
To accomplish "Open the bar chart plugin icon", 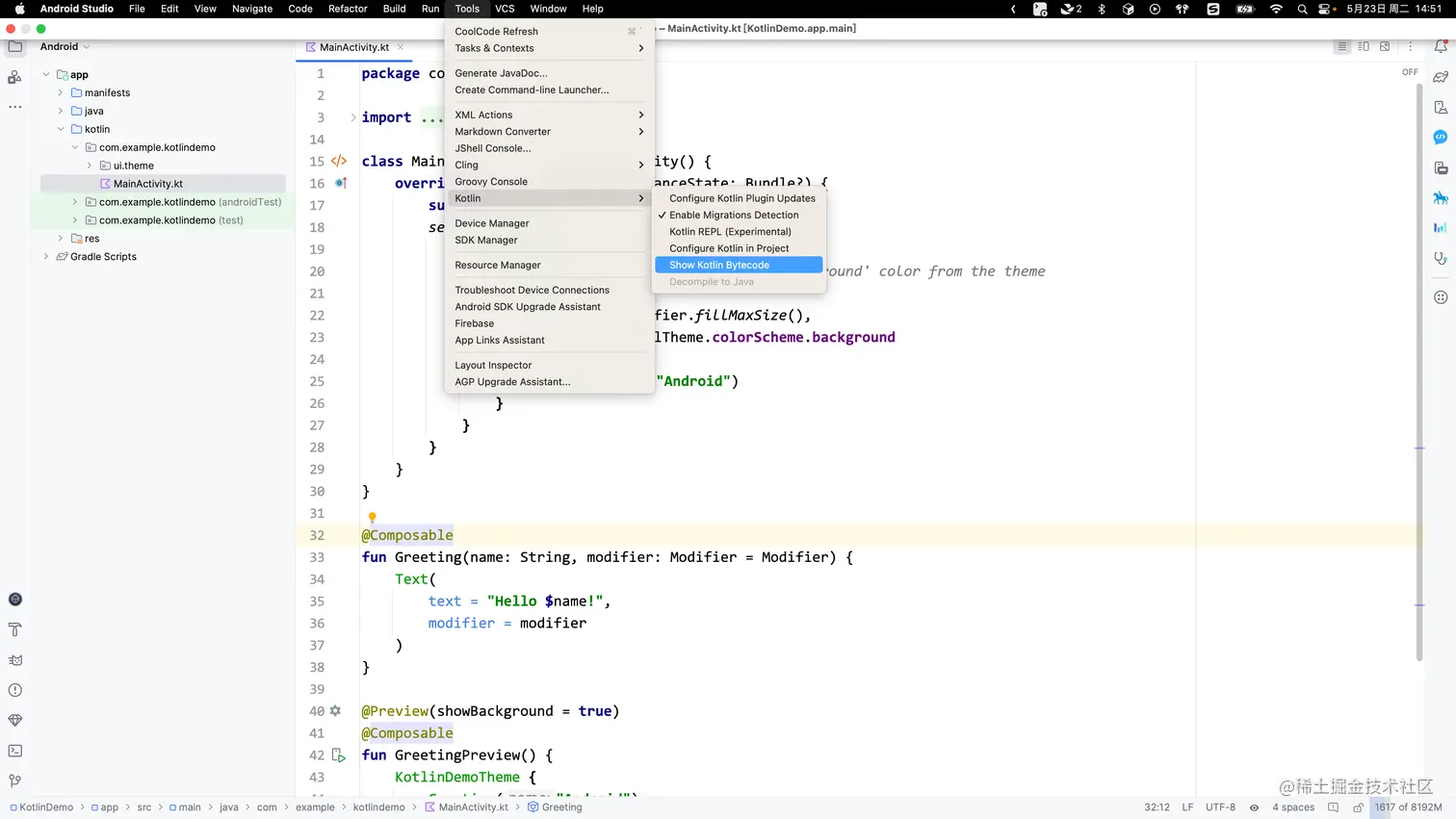I will point(1441,228).
